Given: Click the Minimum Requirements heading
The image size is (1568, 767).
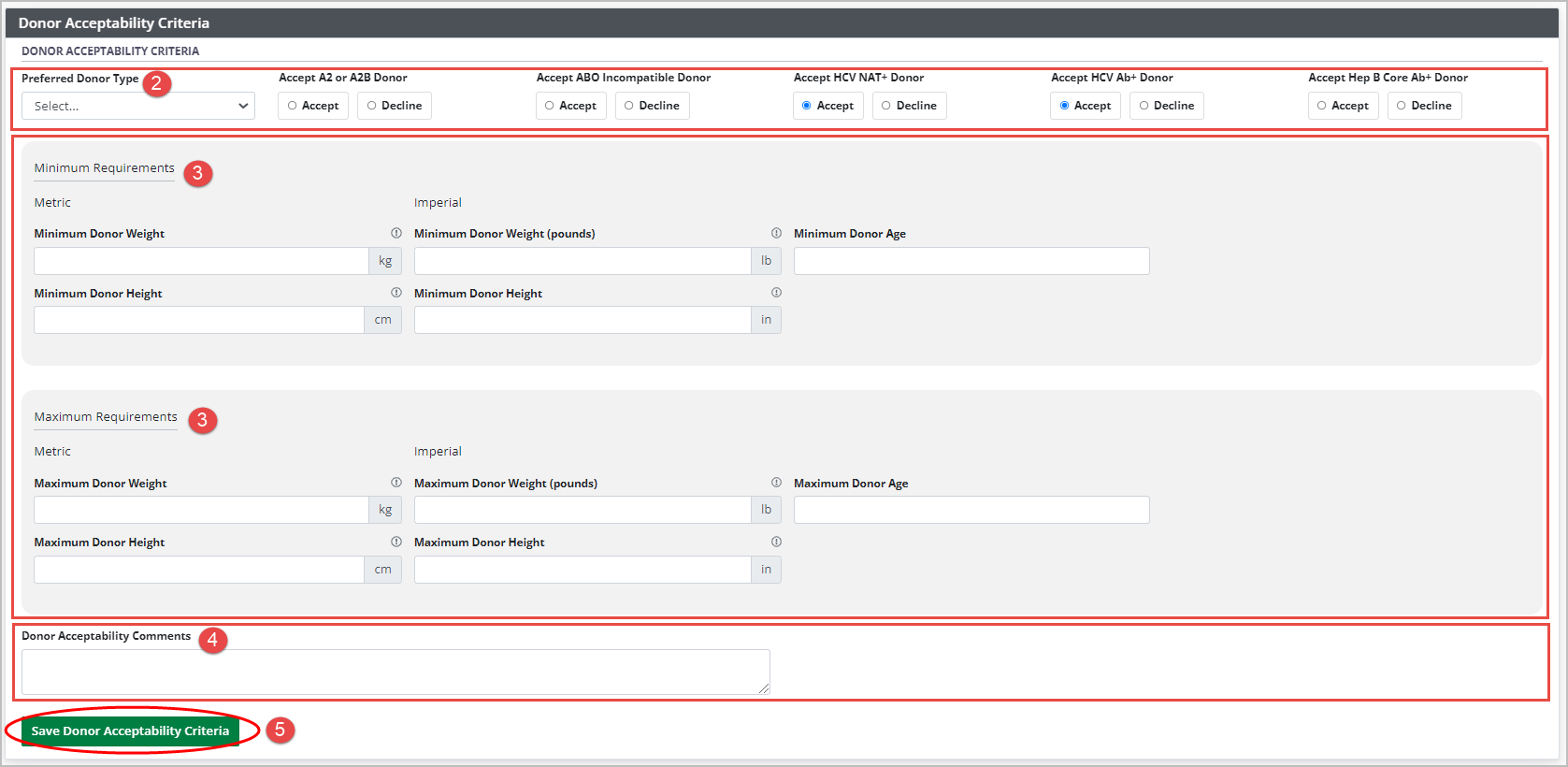Looking at the screenshot, I should click(104, 168).
